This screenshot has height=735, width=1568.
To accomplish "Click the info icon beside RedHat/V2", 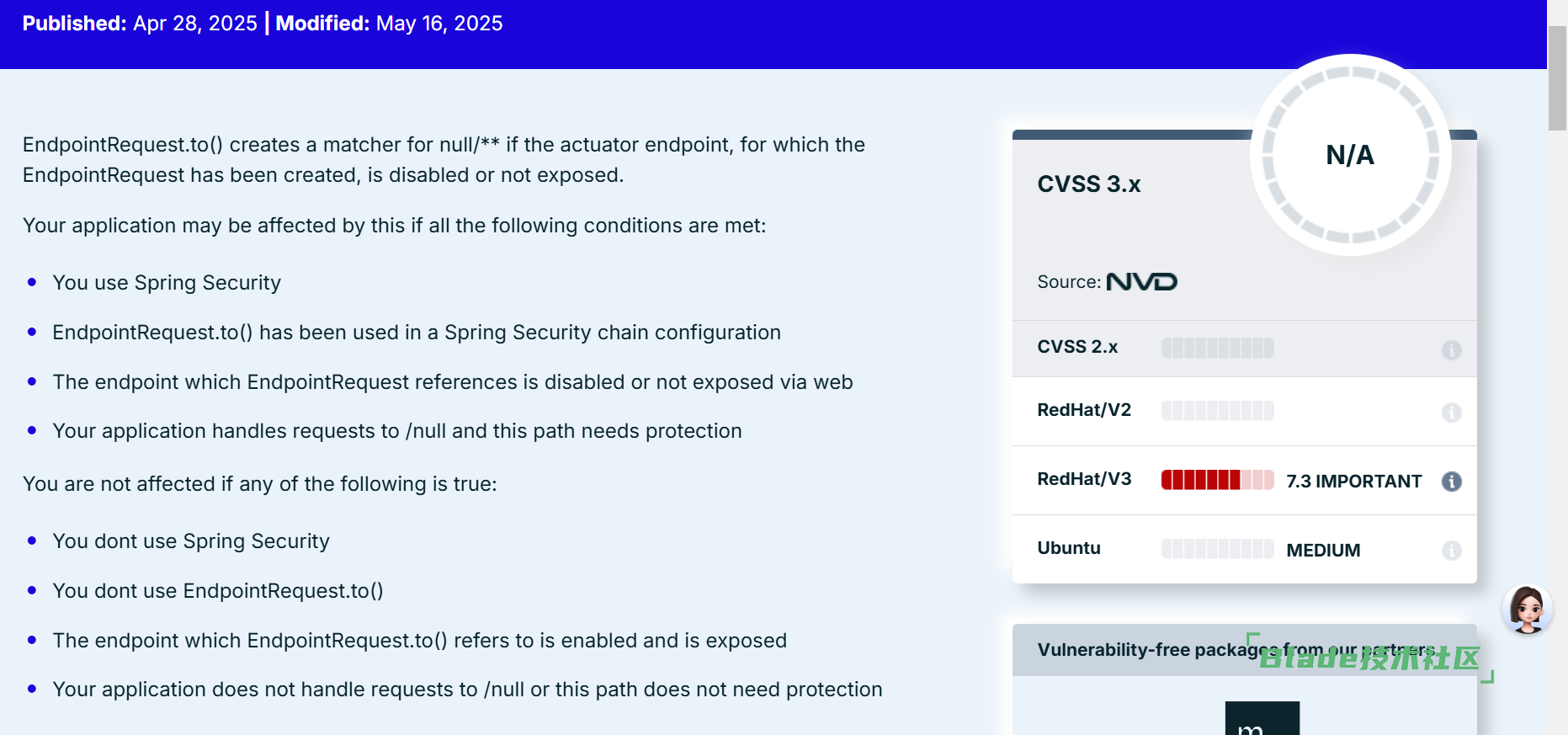I will tap(1451, 412).
